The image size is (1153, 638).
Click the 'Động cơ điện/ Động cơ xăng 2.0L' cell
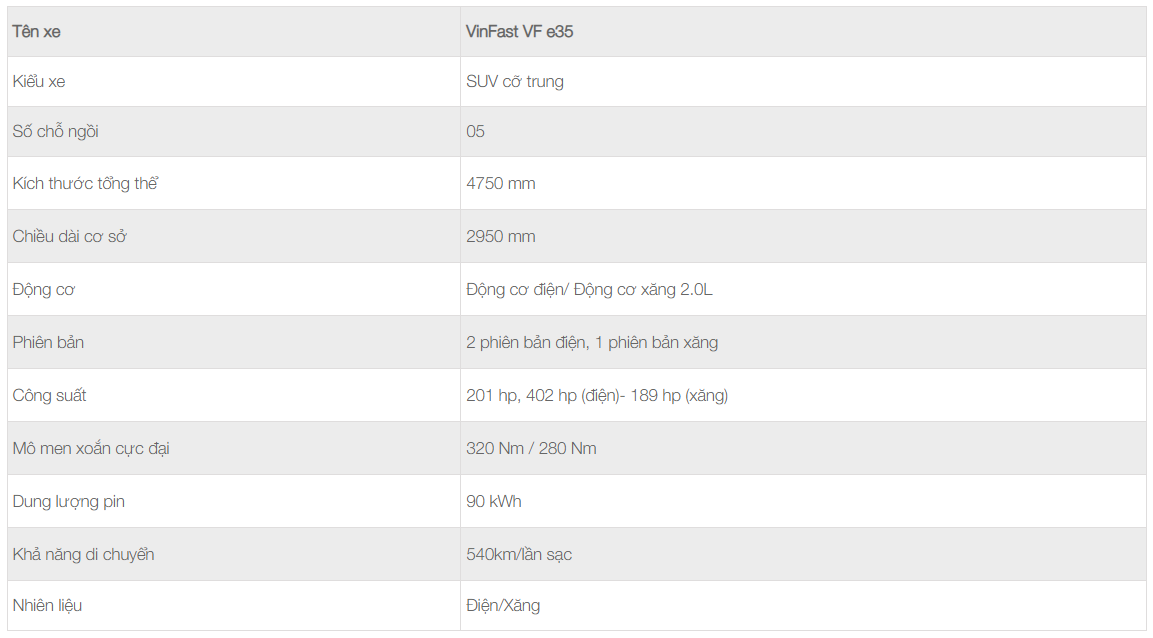[589, 290]
